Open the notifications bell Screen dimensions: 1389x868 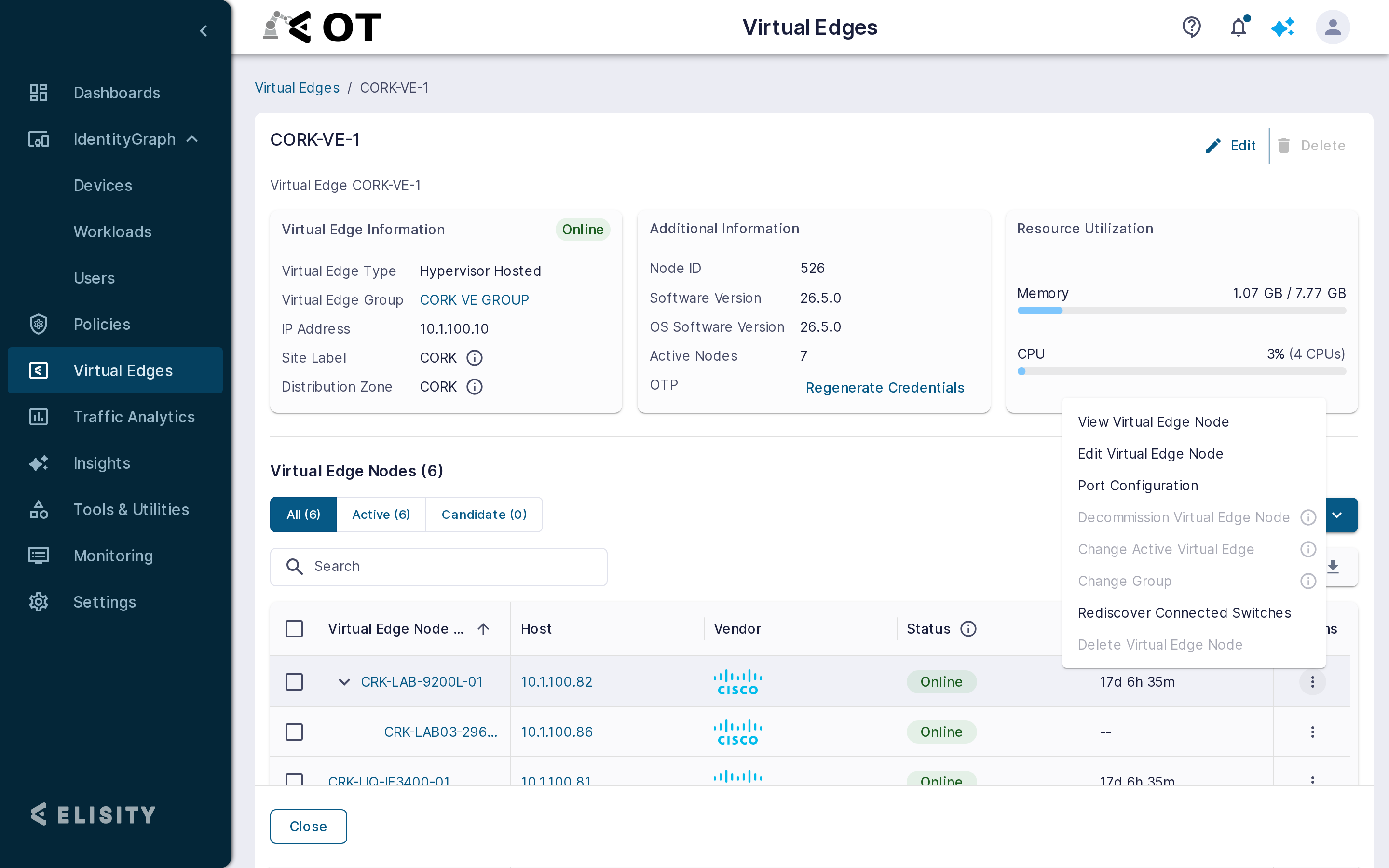click(x=1239, y=27)
